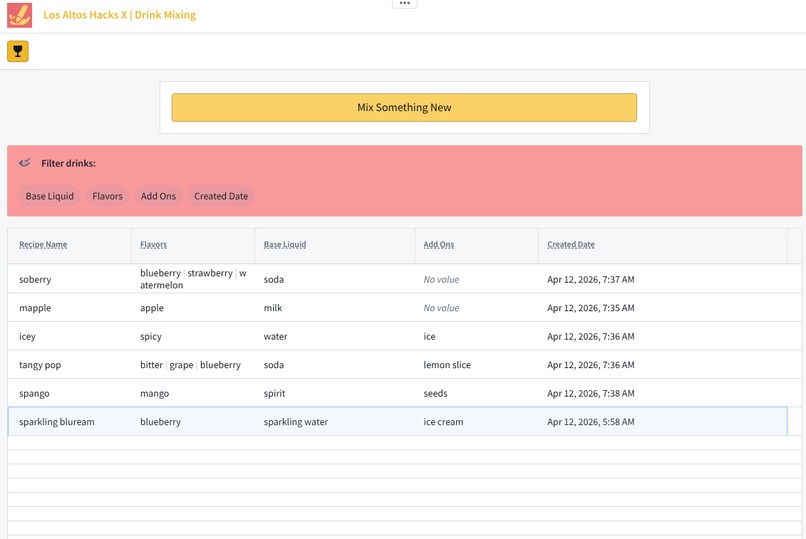Sort by Flavors column header
806x539 pixels.
coord(154,245)
